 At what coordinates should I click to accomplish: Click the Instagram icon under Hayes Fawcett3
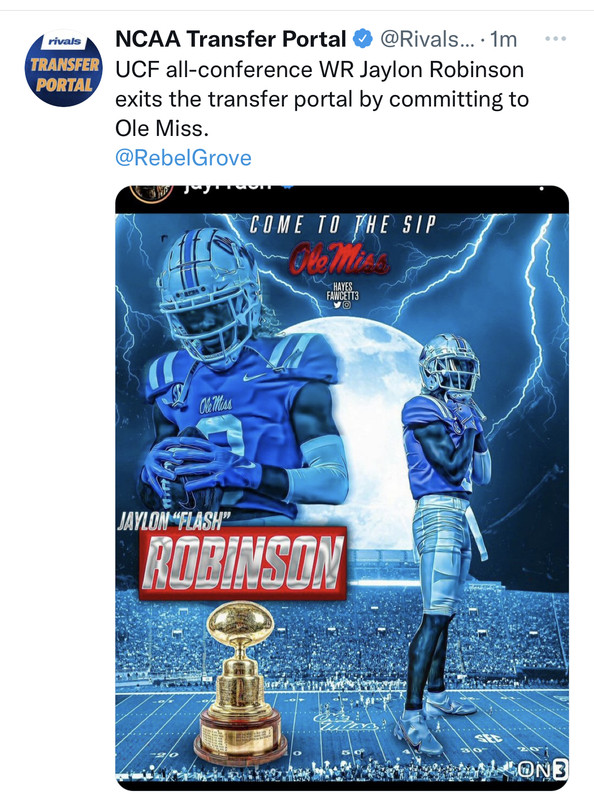346,305
